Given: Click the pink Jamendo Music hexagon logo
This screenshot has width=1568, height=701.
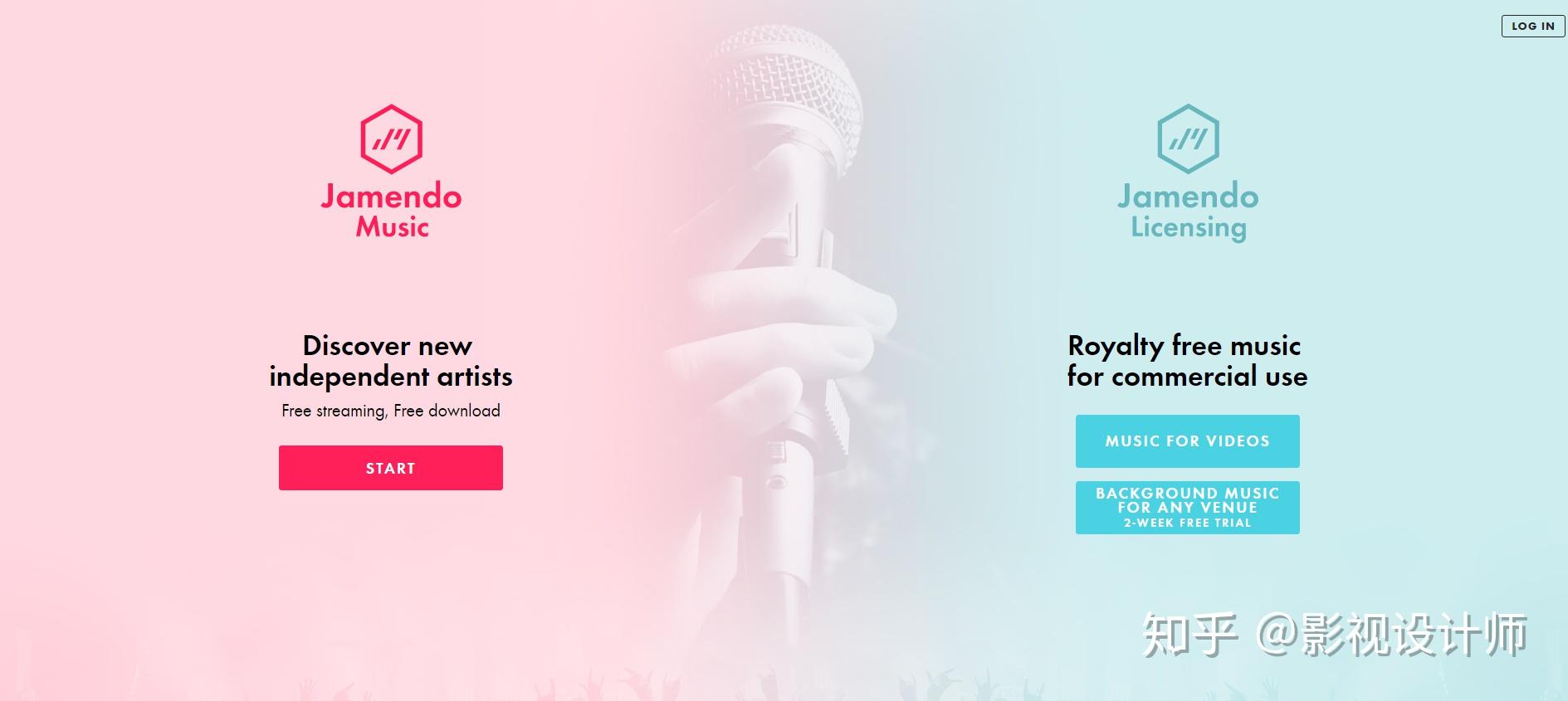Looking at the screenshot, I should [x=391, y=139].
